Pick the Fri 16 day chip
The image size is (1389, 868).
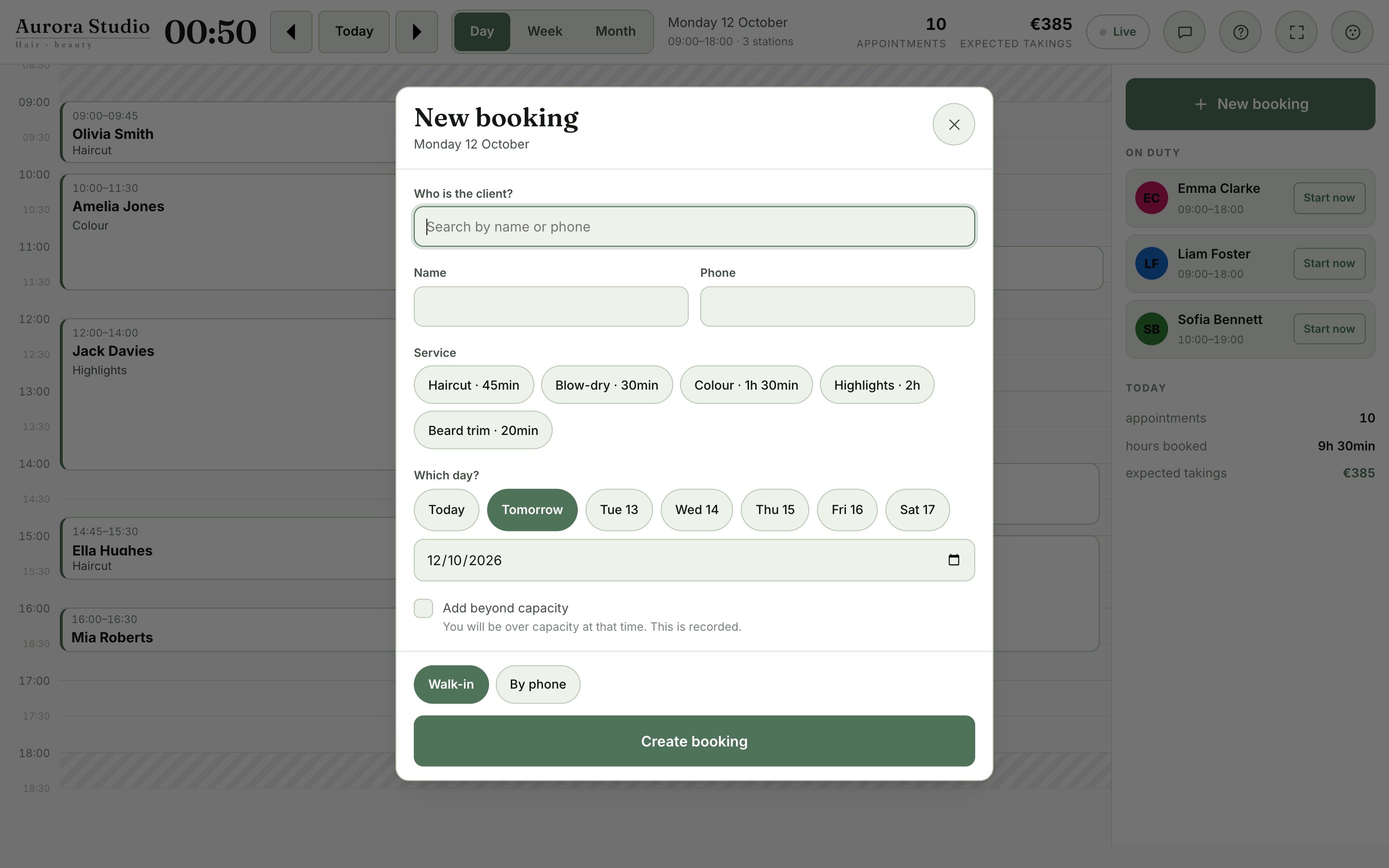(x=847, y=510)
